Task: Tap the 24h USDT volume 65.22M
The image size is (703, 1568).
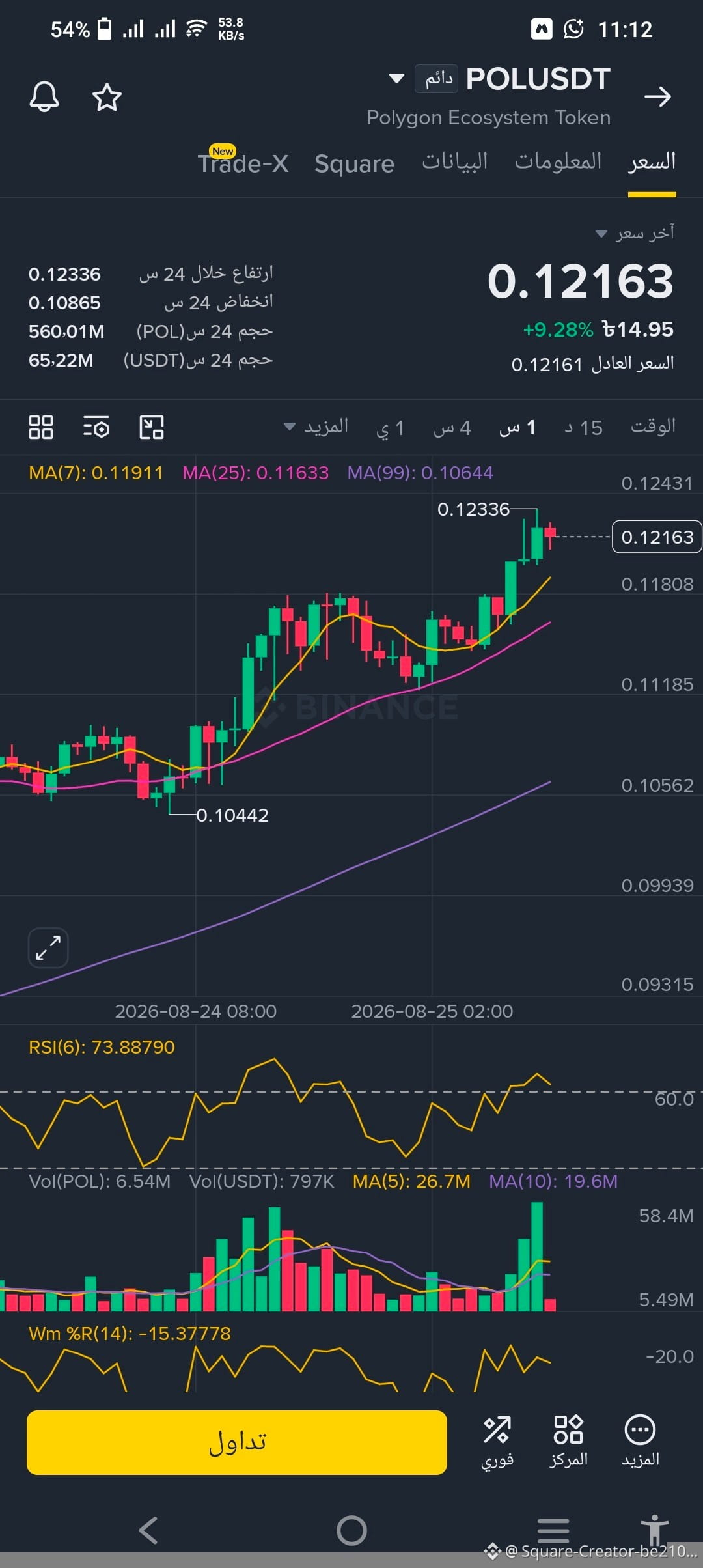Action: 61,360
